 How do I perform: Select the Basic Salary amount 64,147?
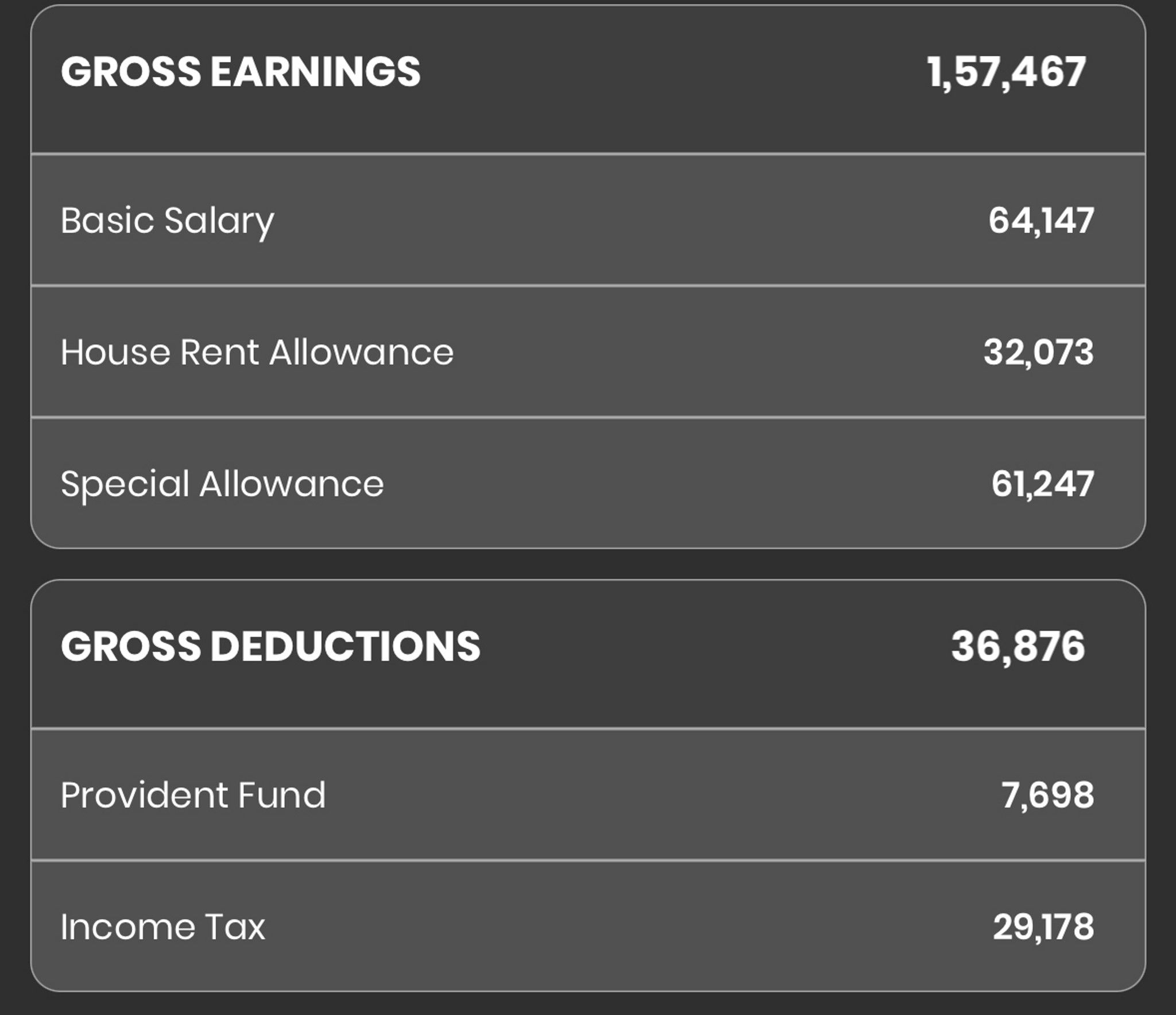pyautogui.click(x=1041, y=221)
